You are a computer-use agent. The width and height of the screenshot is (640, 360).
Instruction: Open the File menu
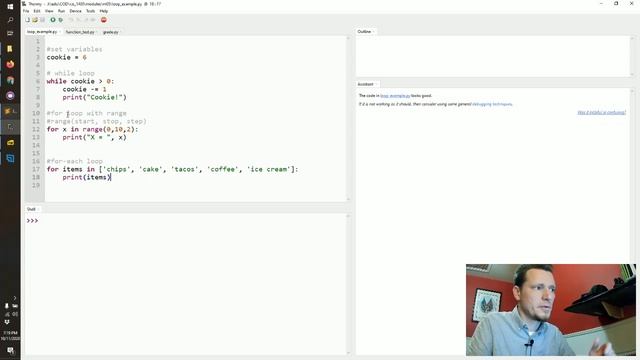[26, 11]
